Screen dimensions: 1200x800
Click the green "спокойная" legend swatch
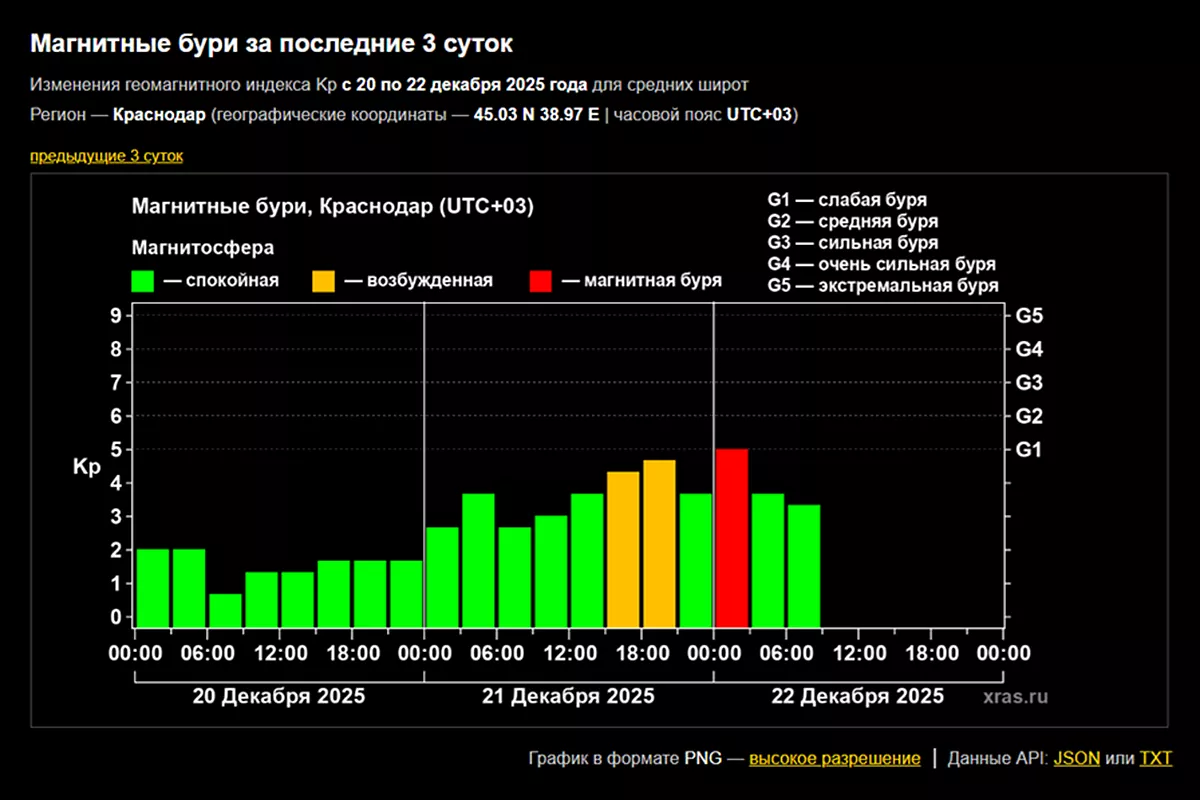[143, 281]
